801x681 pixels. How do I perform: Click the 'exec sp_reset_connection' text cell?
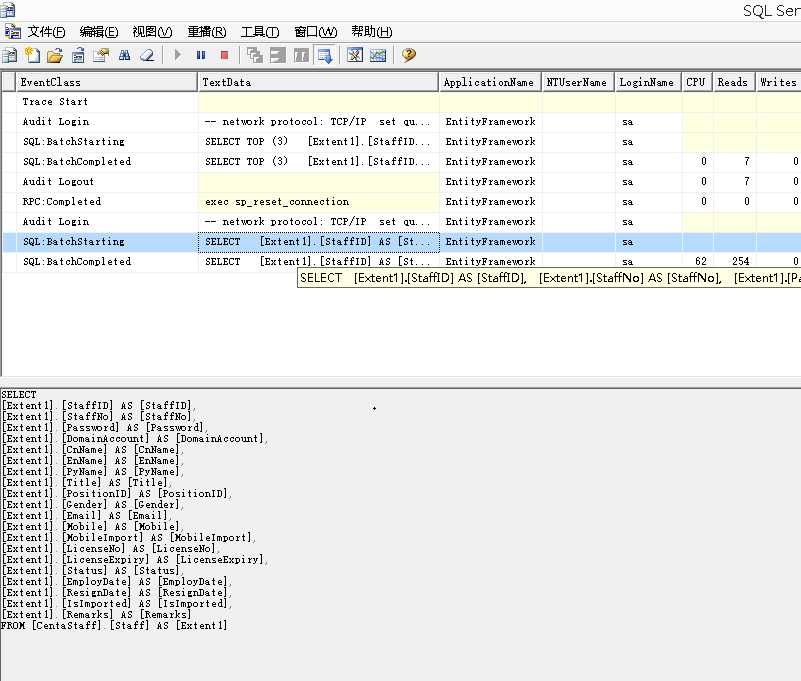[318, 202]
